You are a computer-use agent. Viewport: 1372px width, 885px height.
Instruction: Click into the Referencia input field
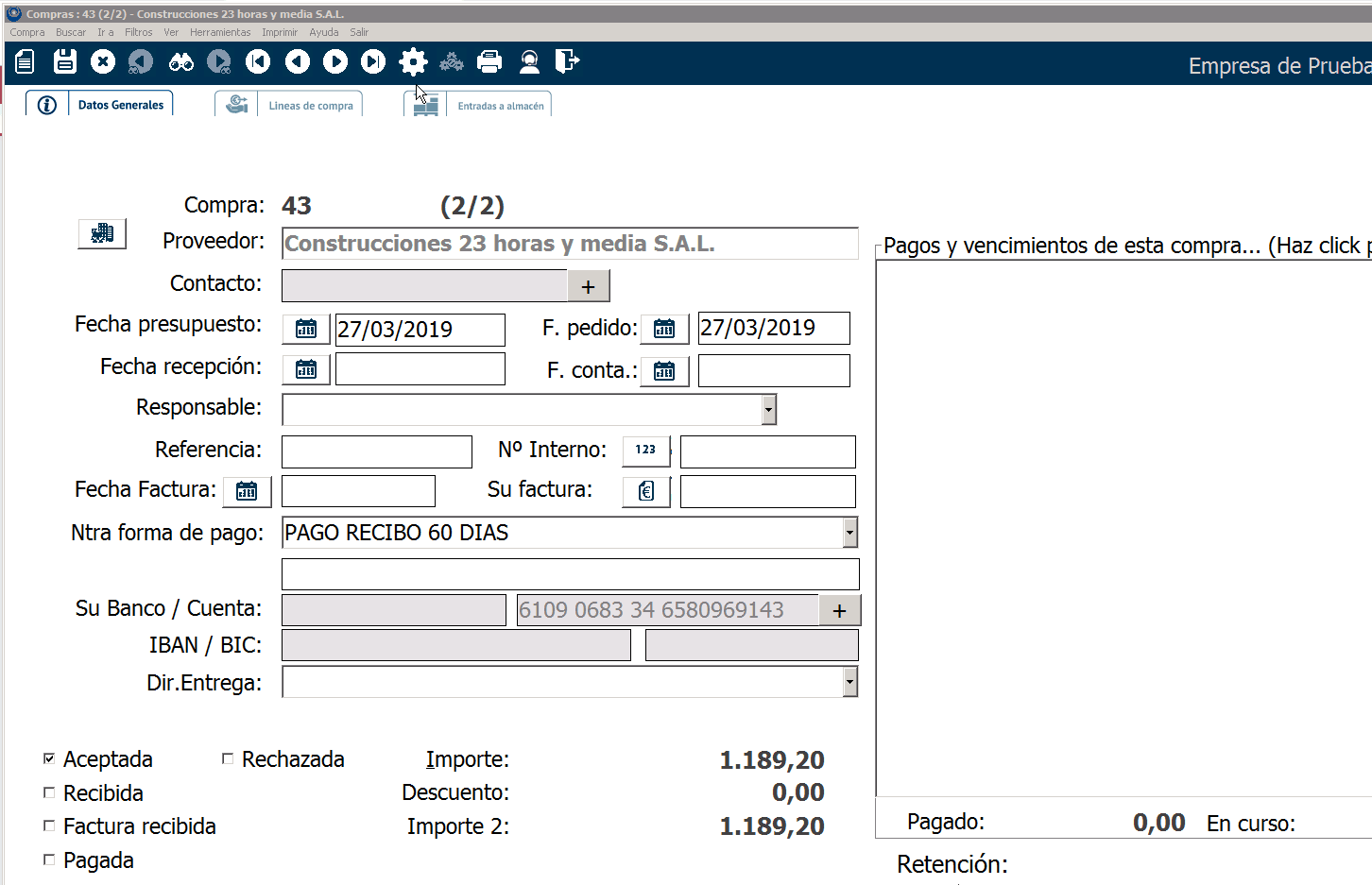click(376, 451)
